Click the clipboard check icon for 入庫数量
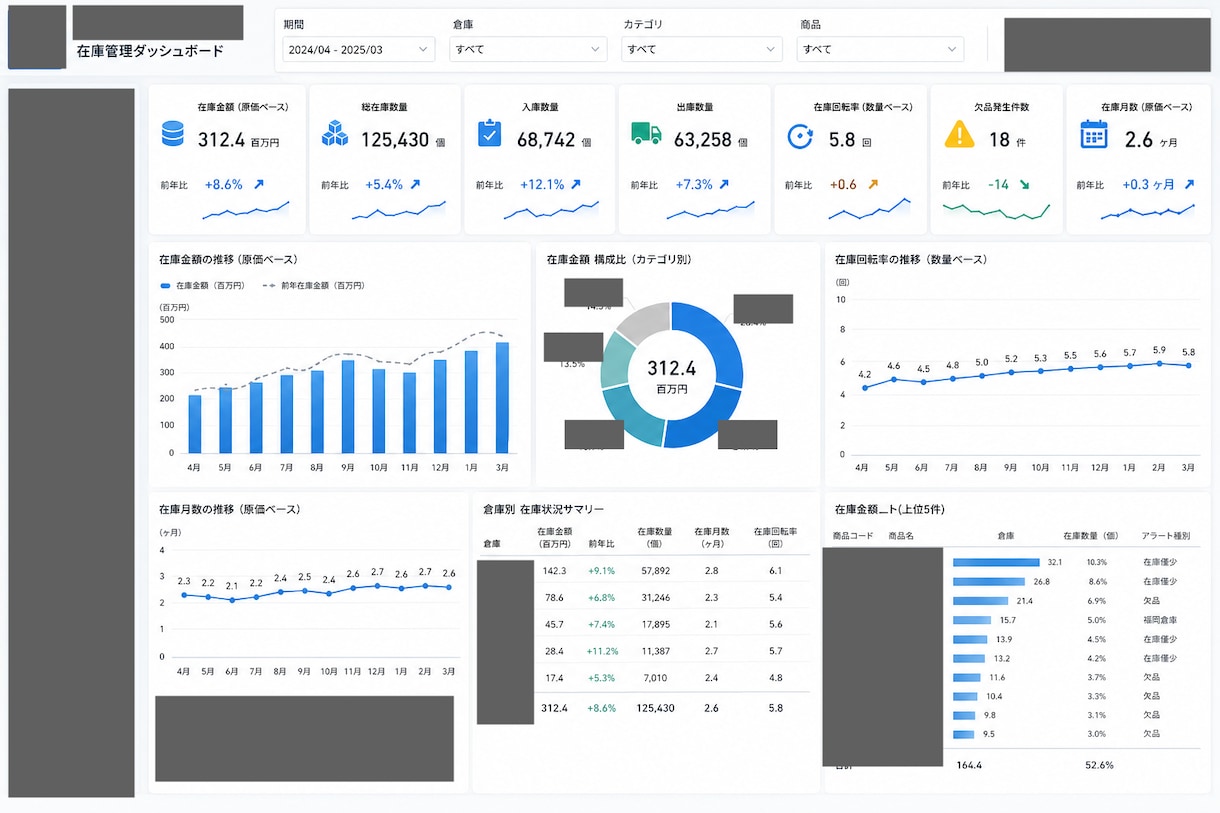The height and width of the screenshot is (813, 1220). (x=490, y=134)
